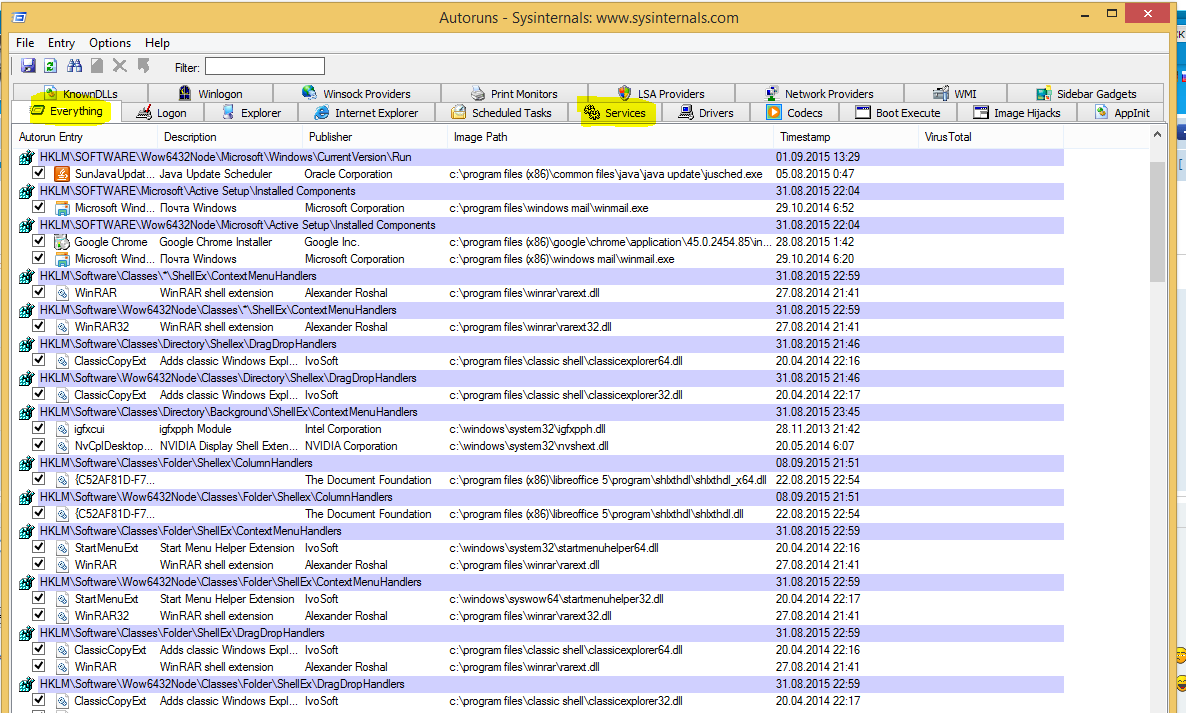Click the vertical scrollbar up arrow

pos(1157,135)
